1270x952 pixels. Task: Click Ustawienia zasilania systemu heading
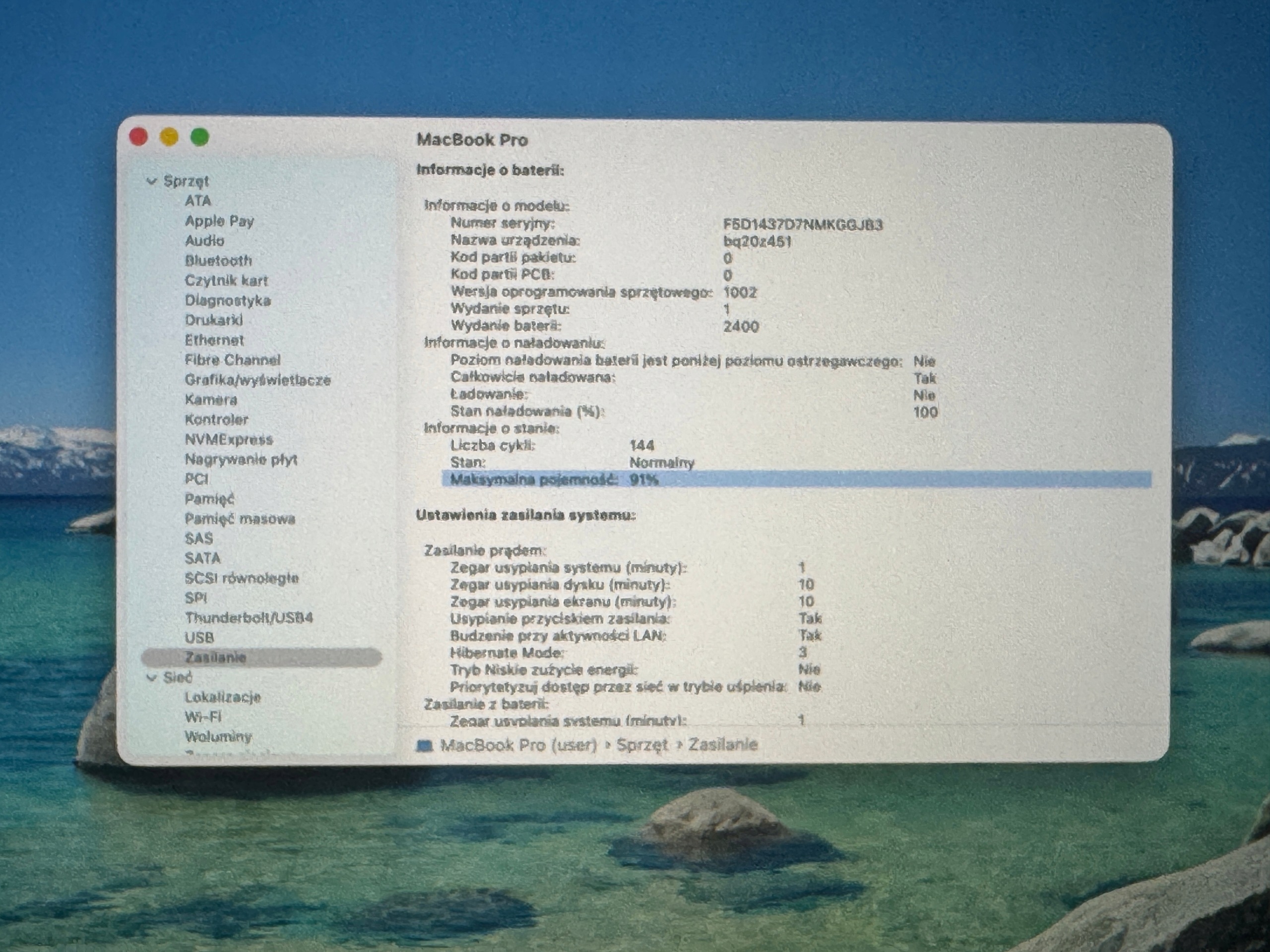[526, 515]
